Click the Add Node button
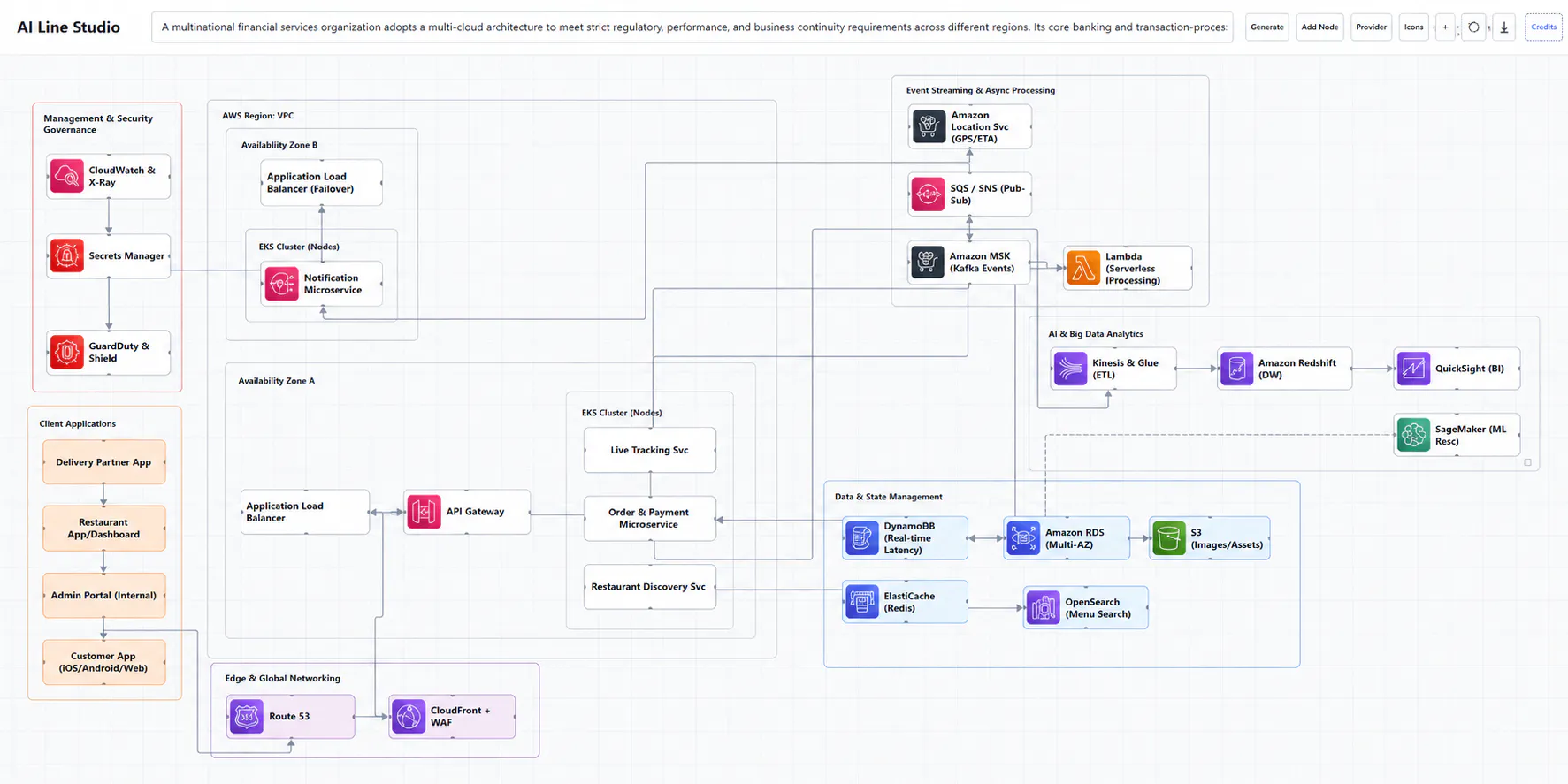Image resolution: width=1568 pixels, height=784 pixels. coord(1319,27)
